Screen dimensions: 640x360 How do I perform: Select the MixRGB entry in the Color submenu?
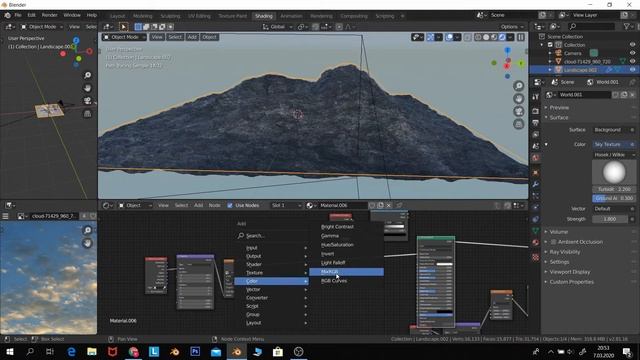point(346,272)
